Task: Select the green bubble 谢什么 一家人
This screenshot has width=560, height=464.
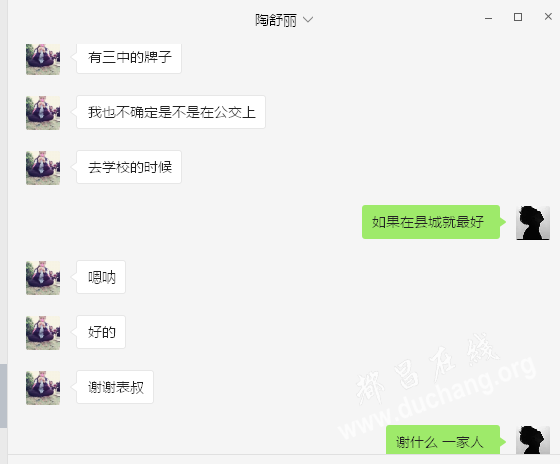Action: [443, 440]
